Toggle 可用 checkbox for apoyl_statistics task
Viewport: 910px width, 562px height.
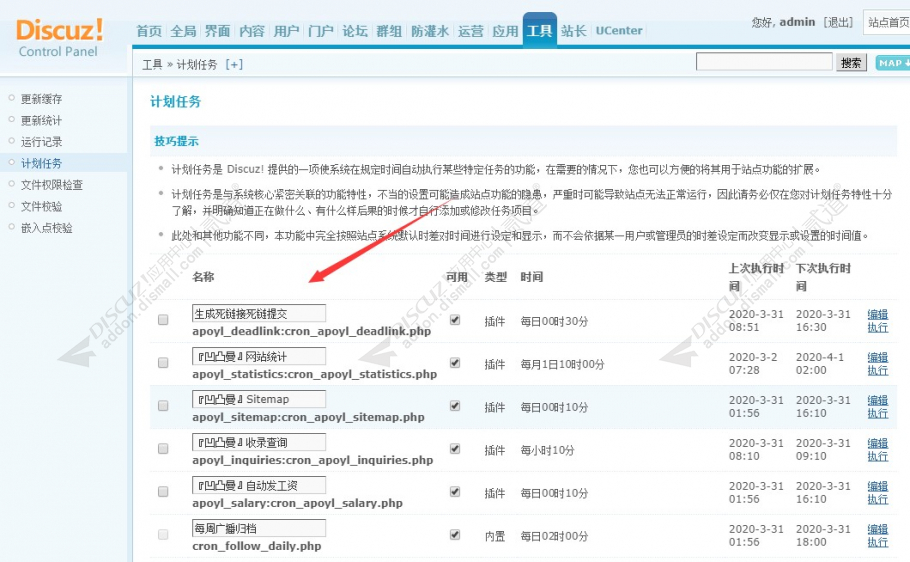click(x=455, y=363)
